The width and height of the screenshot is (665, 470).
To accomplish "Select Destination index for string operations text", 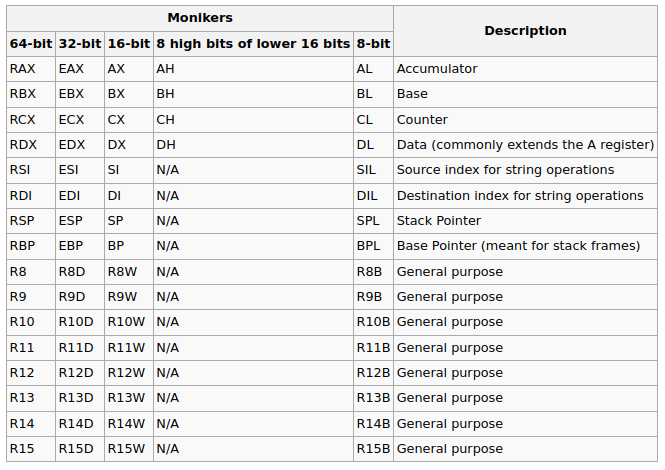I will 520,196.
